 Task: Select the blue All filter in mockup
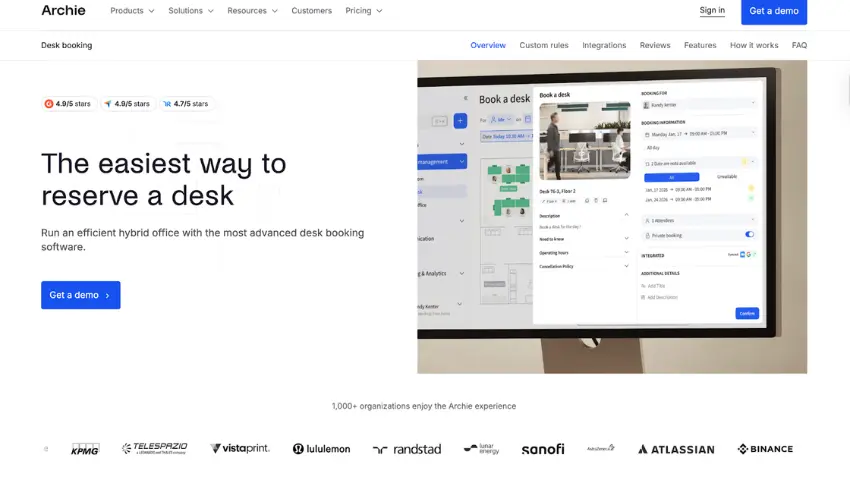click(672, 177)
